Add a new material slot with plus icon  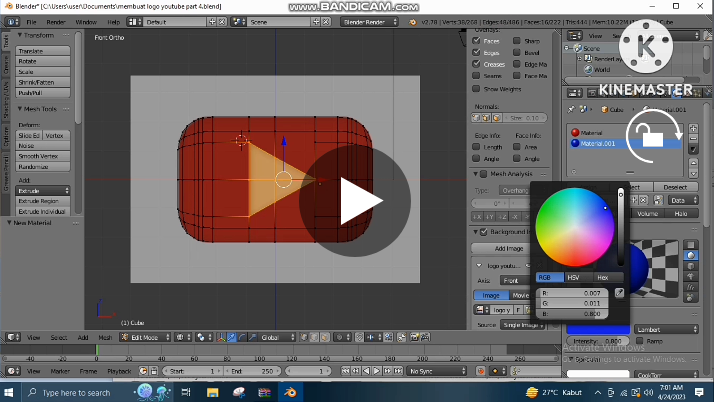(x=693, y=128)
